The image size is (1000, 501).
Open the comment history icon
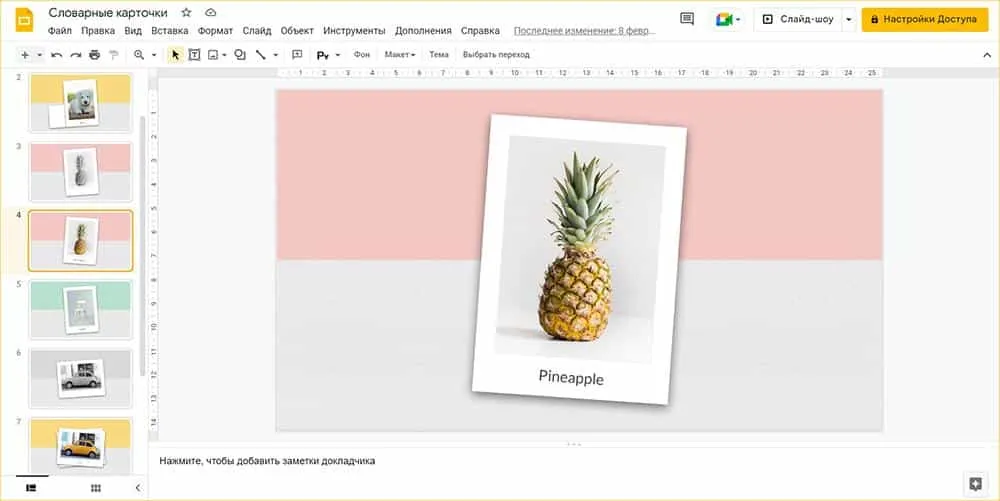click(x=687, y=19)
